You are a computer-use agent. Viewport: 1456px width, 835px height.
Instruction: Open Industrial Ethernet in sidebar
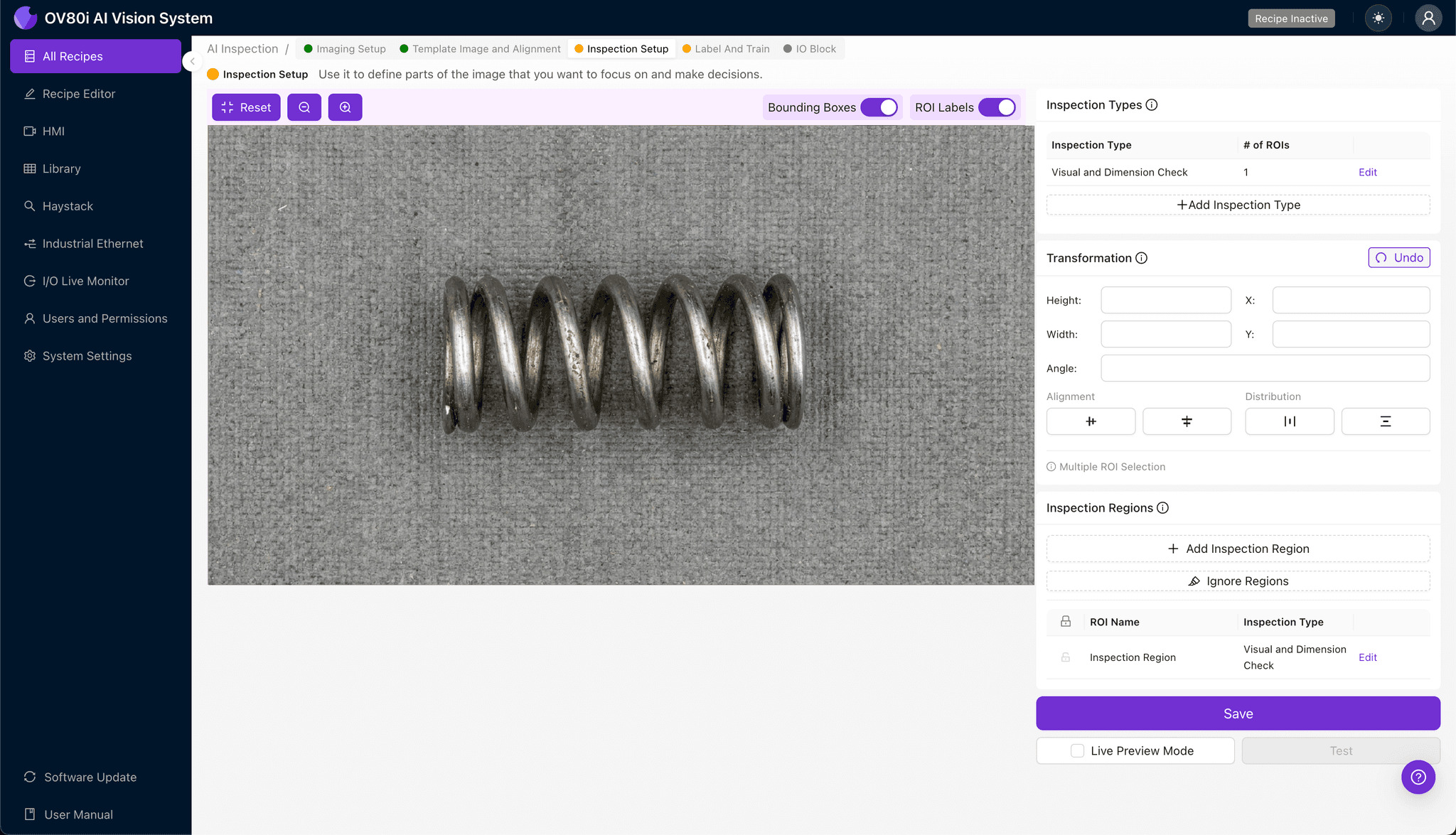click(x=96, y=244)
